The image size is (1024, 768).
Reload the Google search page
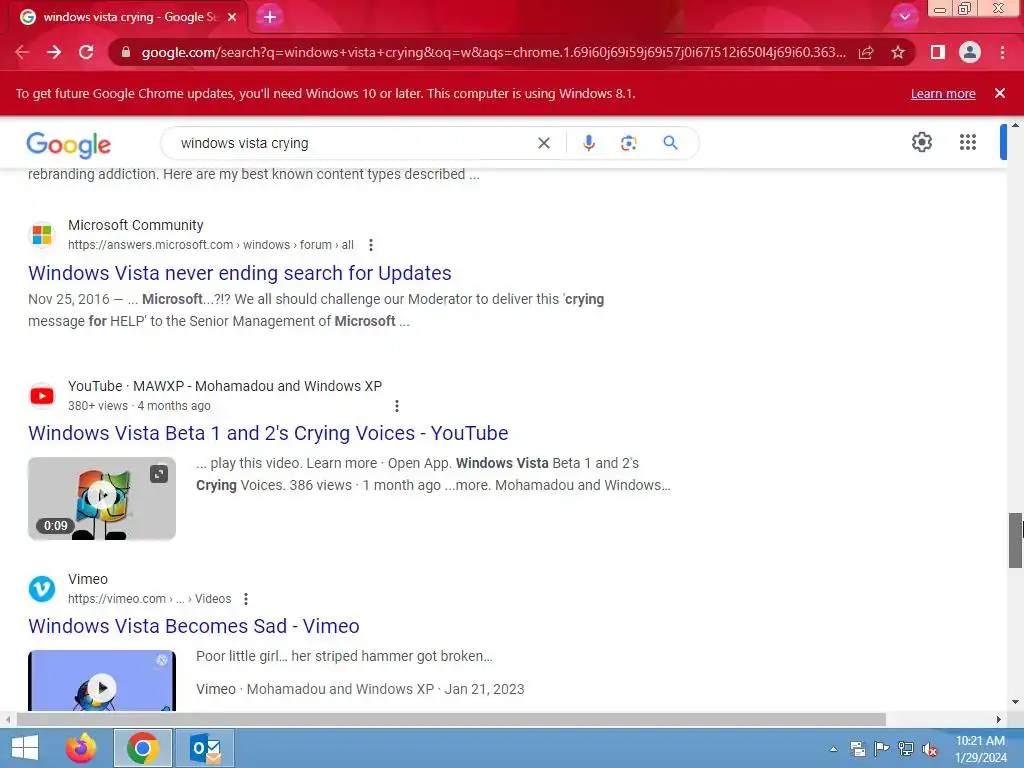click(86, 52)
